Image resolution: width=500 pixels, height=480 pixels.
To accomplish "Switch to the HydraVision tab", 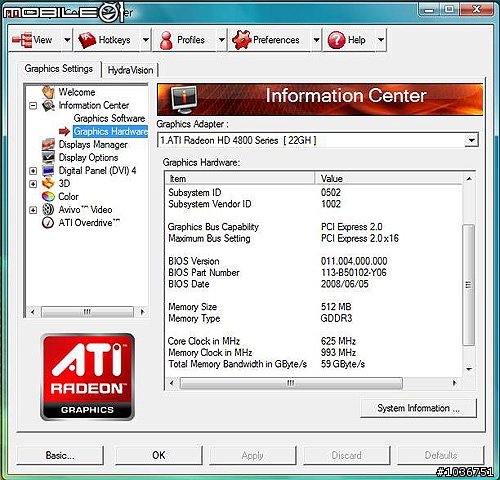I will pyautogui.click(x=130, y=70).
